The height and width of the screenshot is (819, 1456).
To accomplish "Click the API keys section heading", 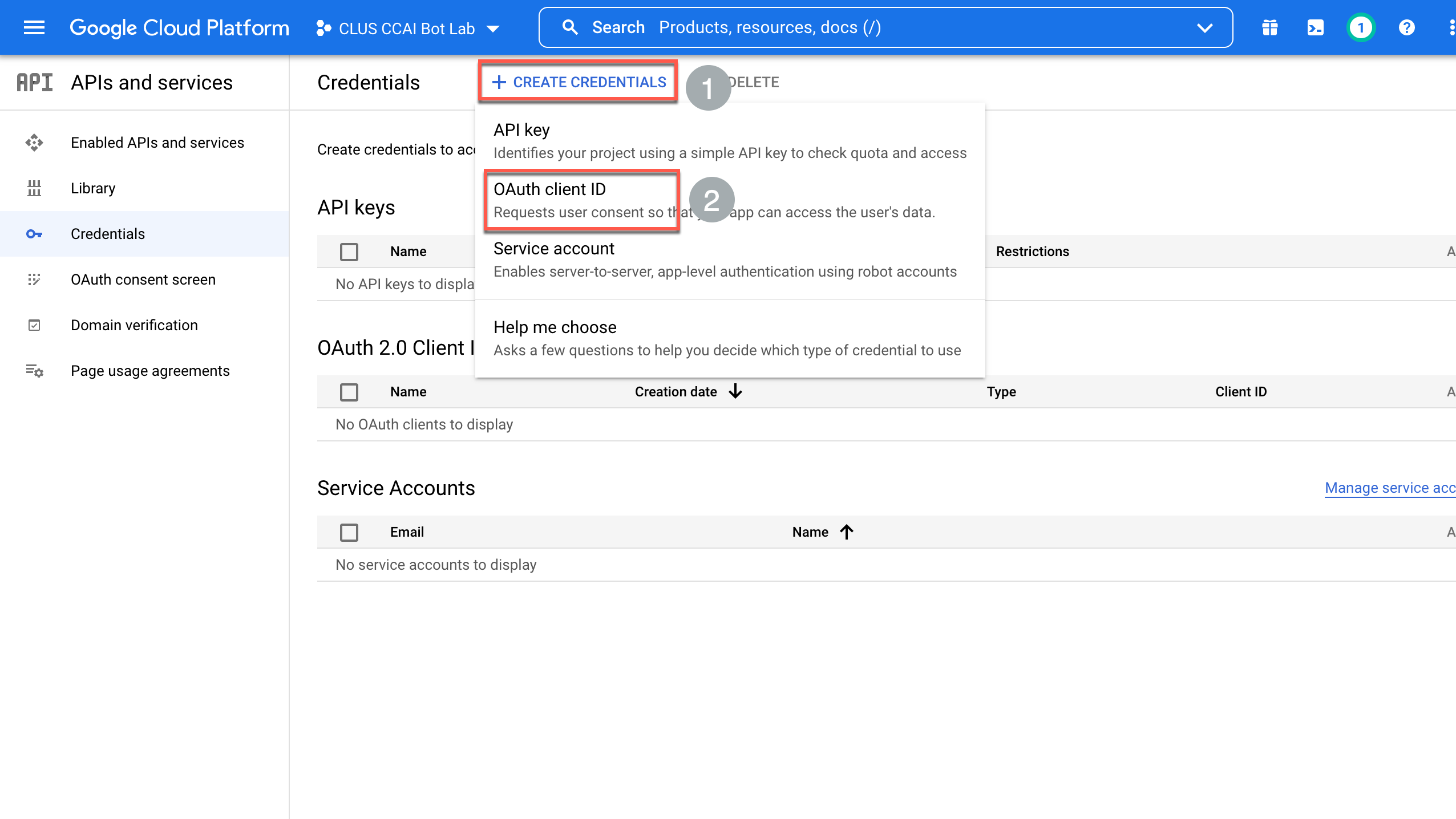I will pyautogui.click(x=356, y=208).
